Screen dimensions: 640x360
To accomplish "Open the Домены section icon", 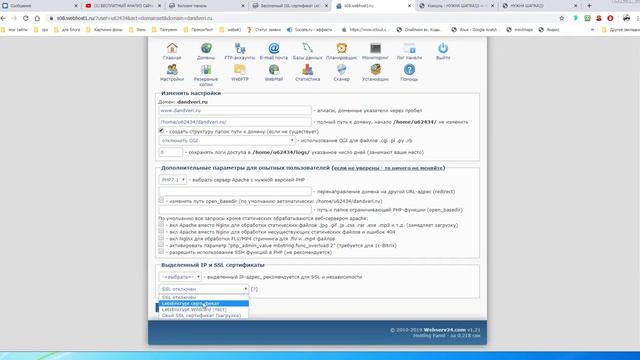I will point(206,48).
